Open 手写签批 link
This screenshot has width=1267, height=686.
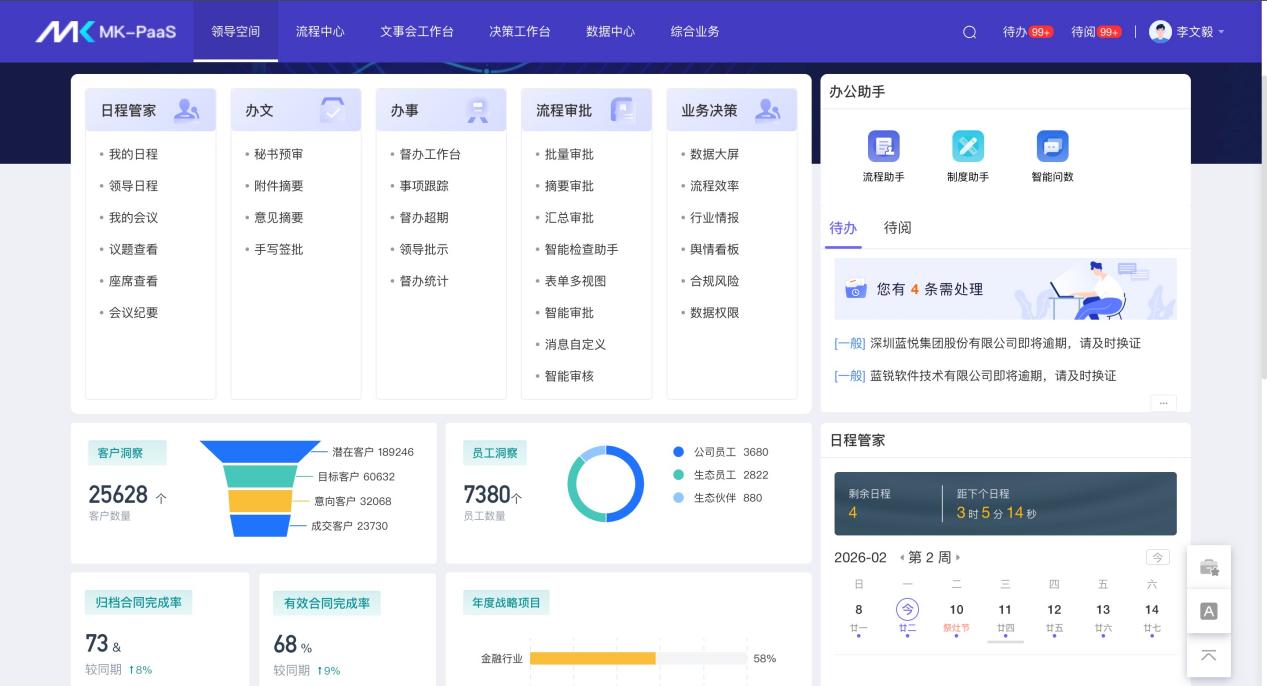279,249
